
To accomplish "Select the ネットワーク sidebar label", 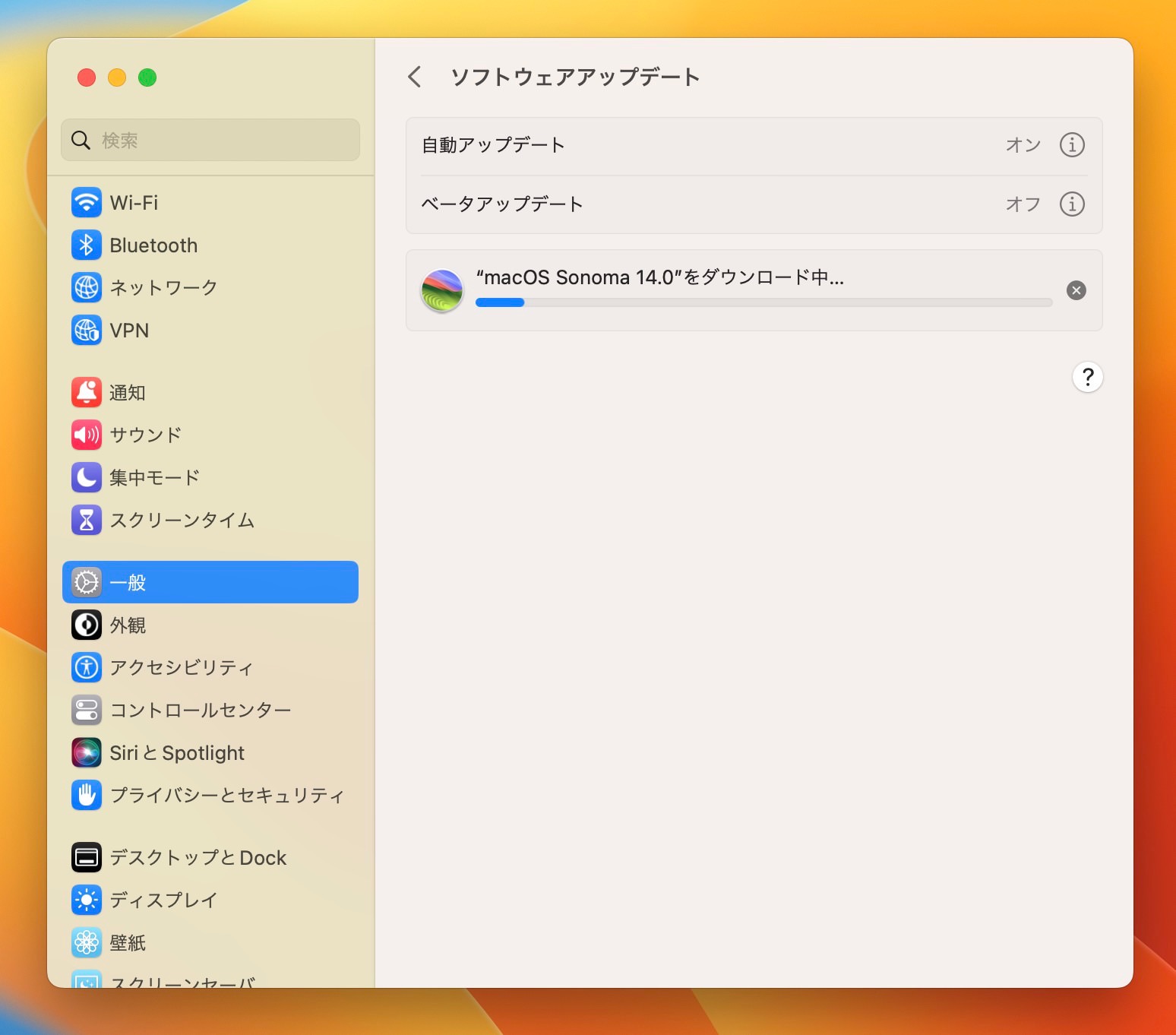I will [x=163, y=287].
